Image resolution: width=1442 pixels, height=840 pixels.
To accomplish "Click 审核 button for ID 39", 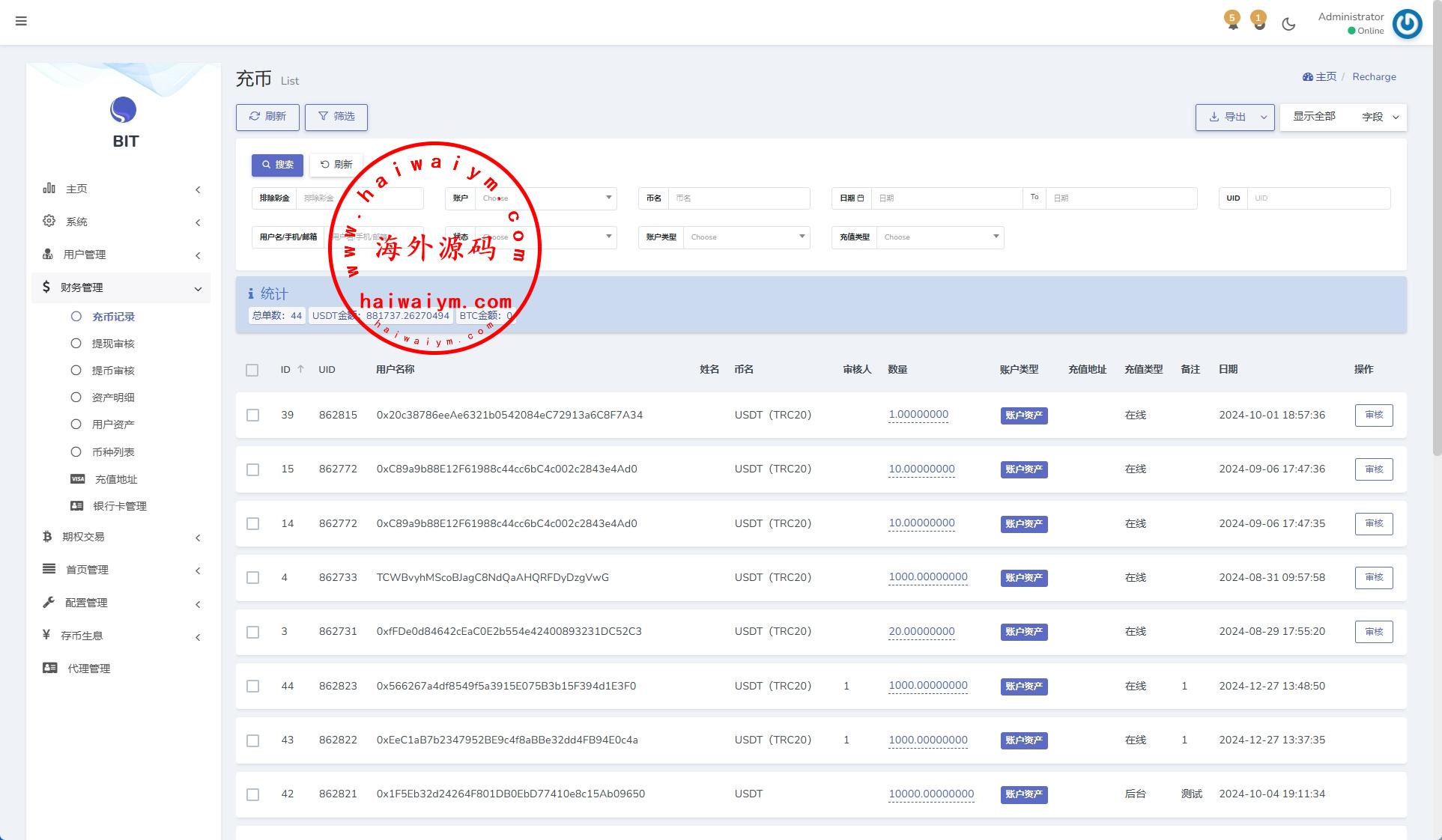I will click(1373, 416).
